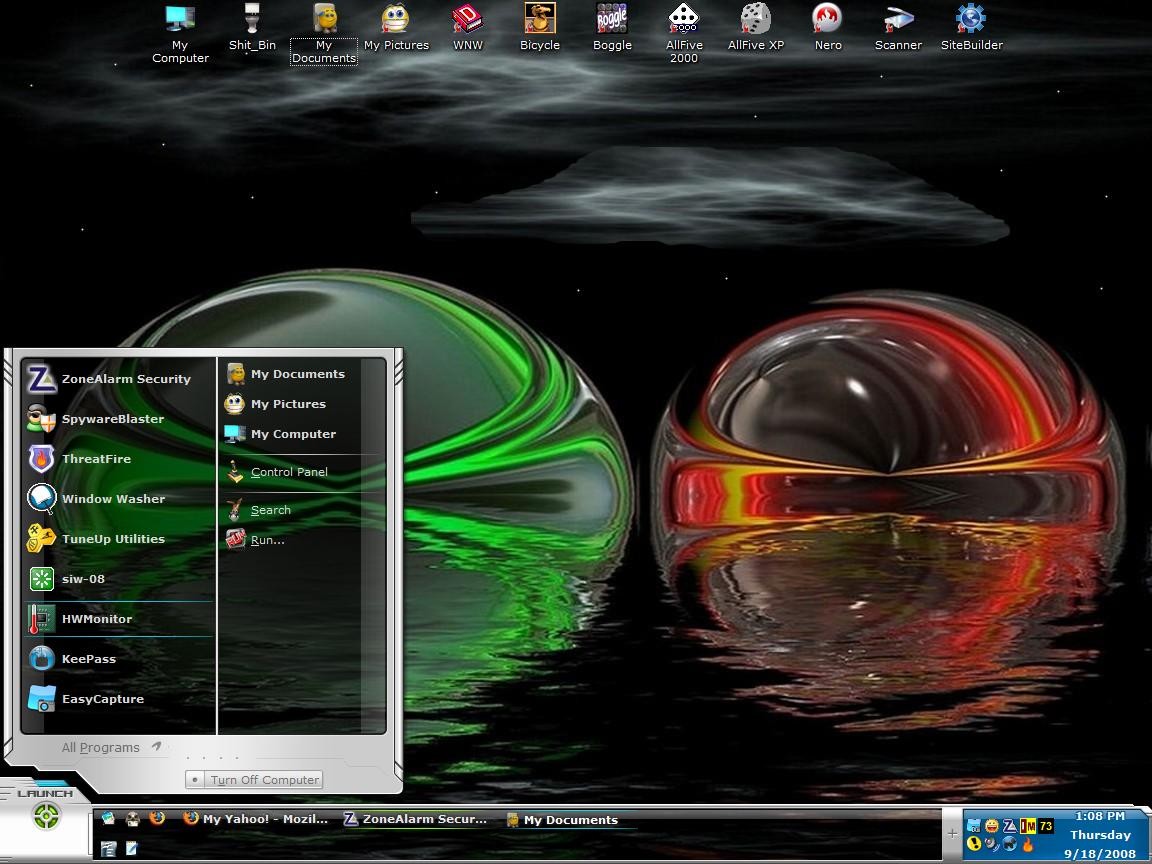Screen dimensions: 1152x864
Task: Switch to My Yahoo! Mozilla taskbar button
Action: point(256,818)
